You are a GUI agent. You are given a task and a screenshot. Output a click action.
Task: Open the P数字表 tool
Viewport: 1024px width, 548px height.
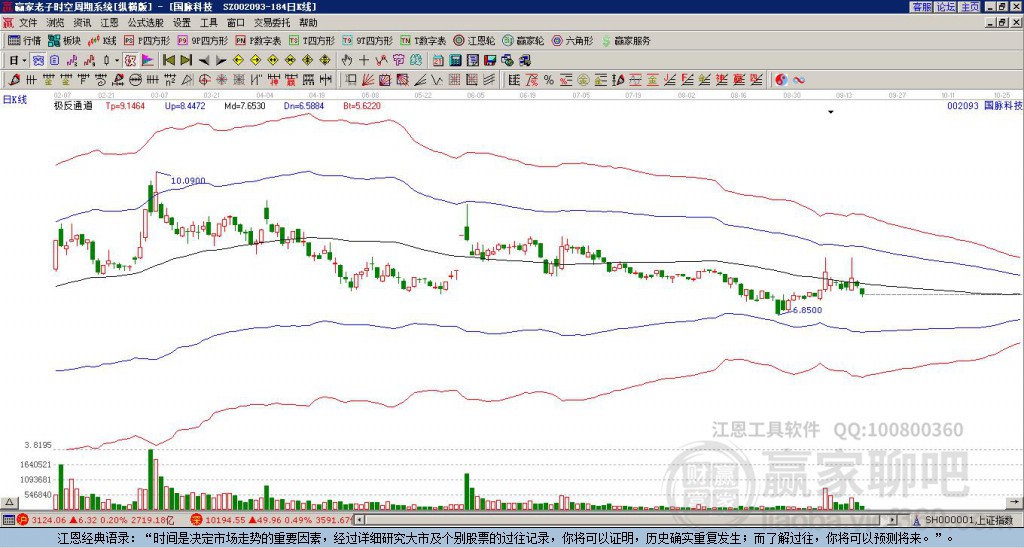(258, 40)
